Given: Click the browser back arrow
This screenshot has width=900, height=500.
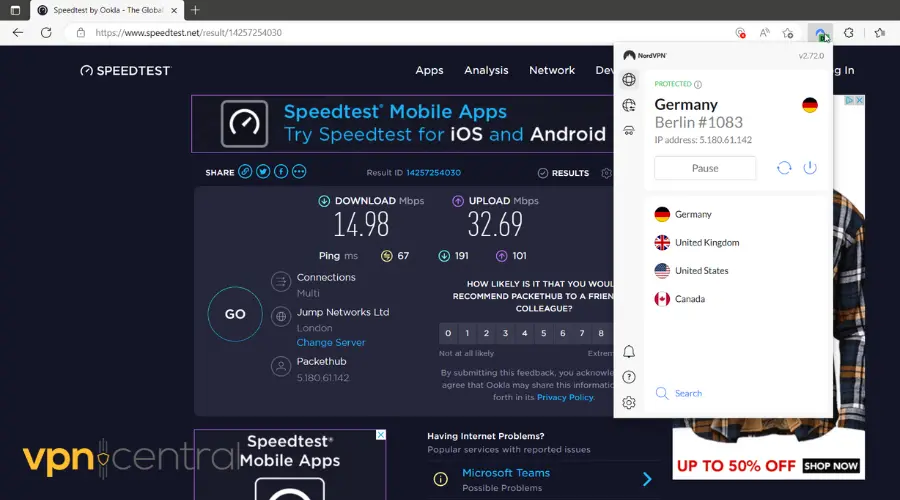Looking at the screenshot, I should coord(18,33).
